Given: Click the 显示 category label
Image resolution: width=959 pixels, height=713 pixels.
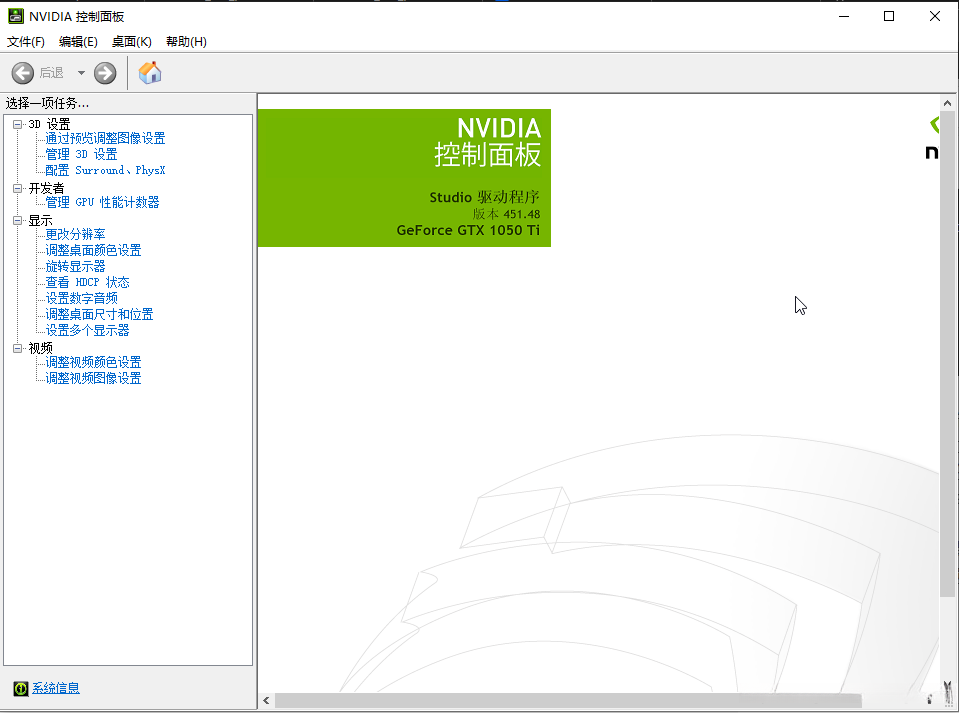Looking at the screenshot, I should (40, 221).
